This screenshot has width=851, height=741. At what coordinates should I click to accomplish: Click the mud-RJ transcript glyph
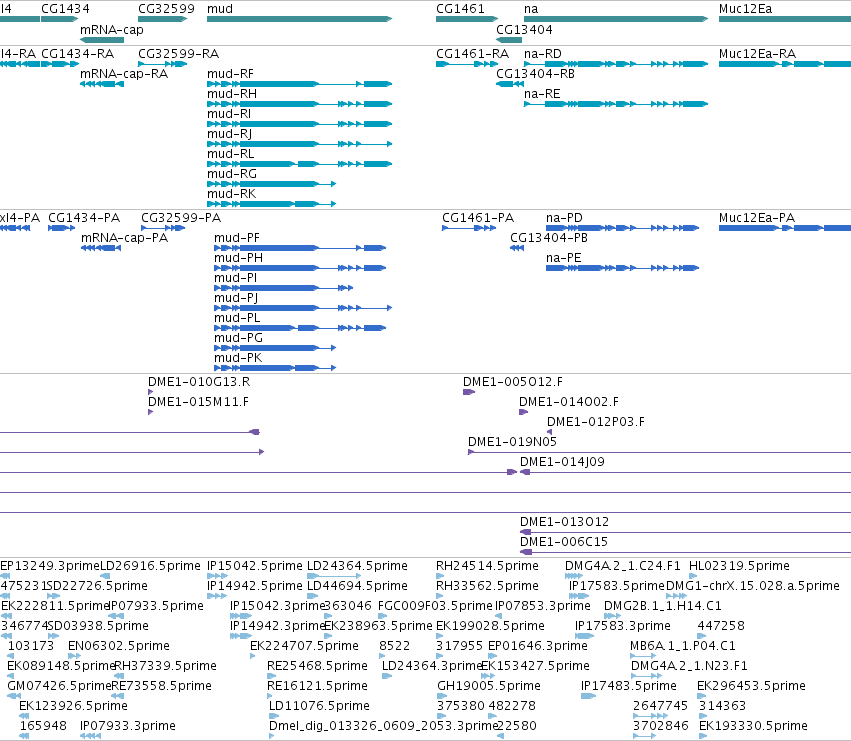tap(299, 144)
